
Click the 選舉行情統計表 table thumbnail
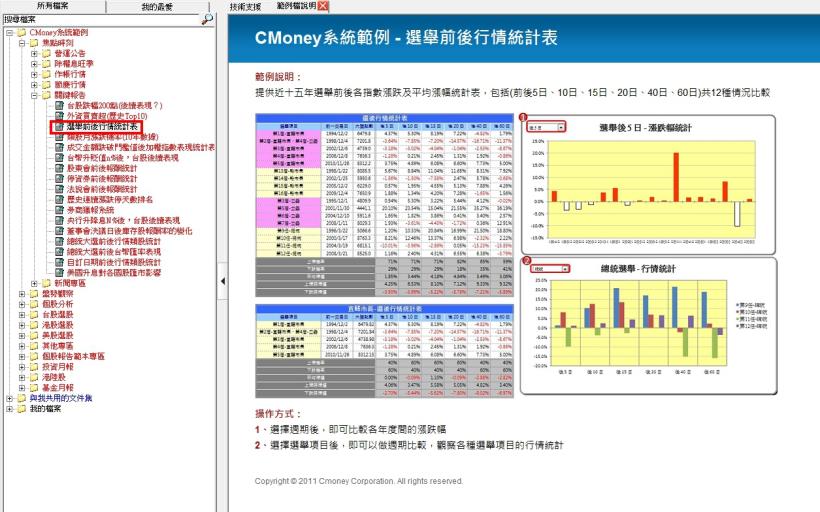[384, 205]
